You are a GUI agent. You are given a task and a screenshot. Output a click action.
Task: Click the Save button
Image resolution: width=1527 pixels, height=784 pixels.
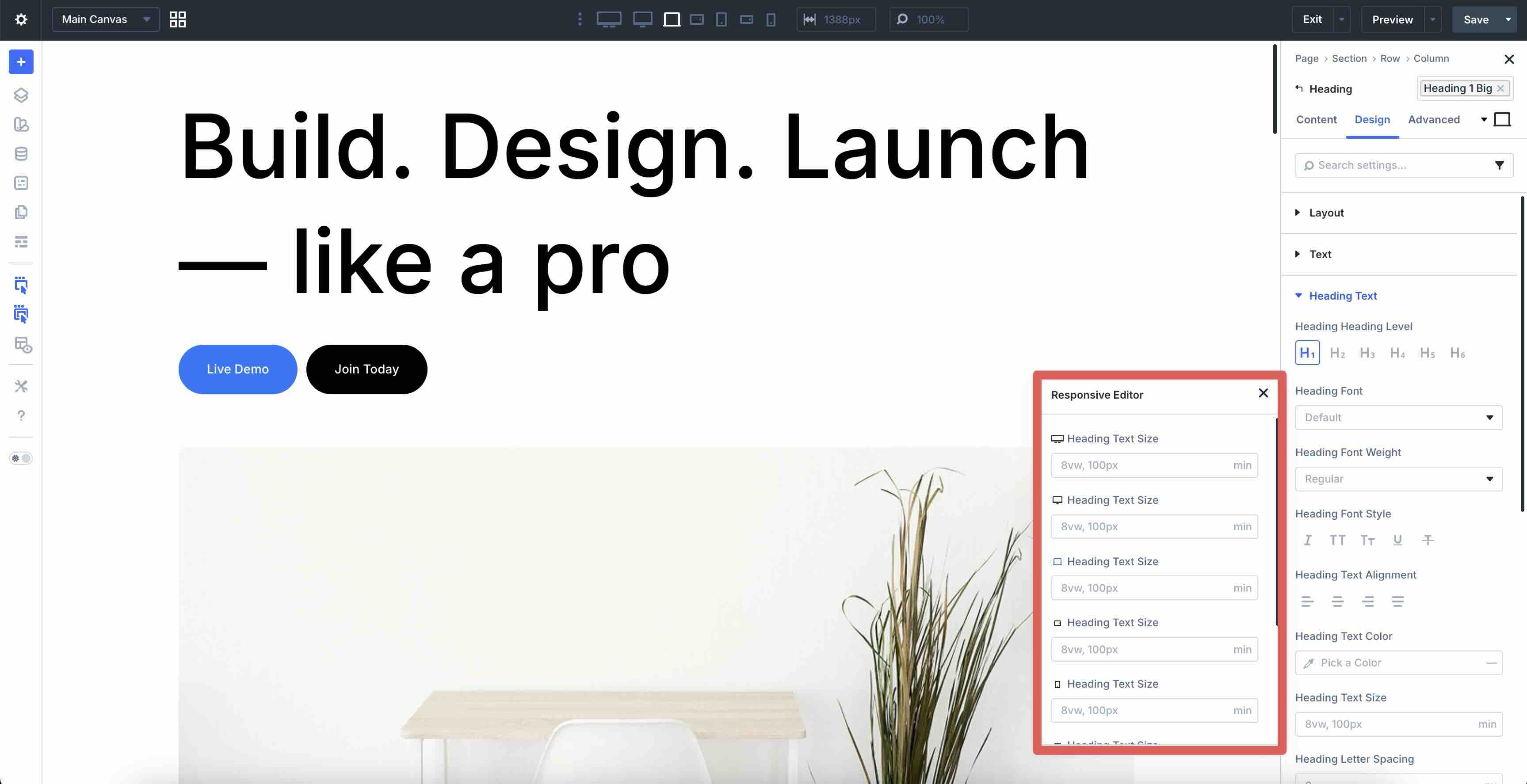coord(1475,19)
